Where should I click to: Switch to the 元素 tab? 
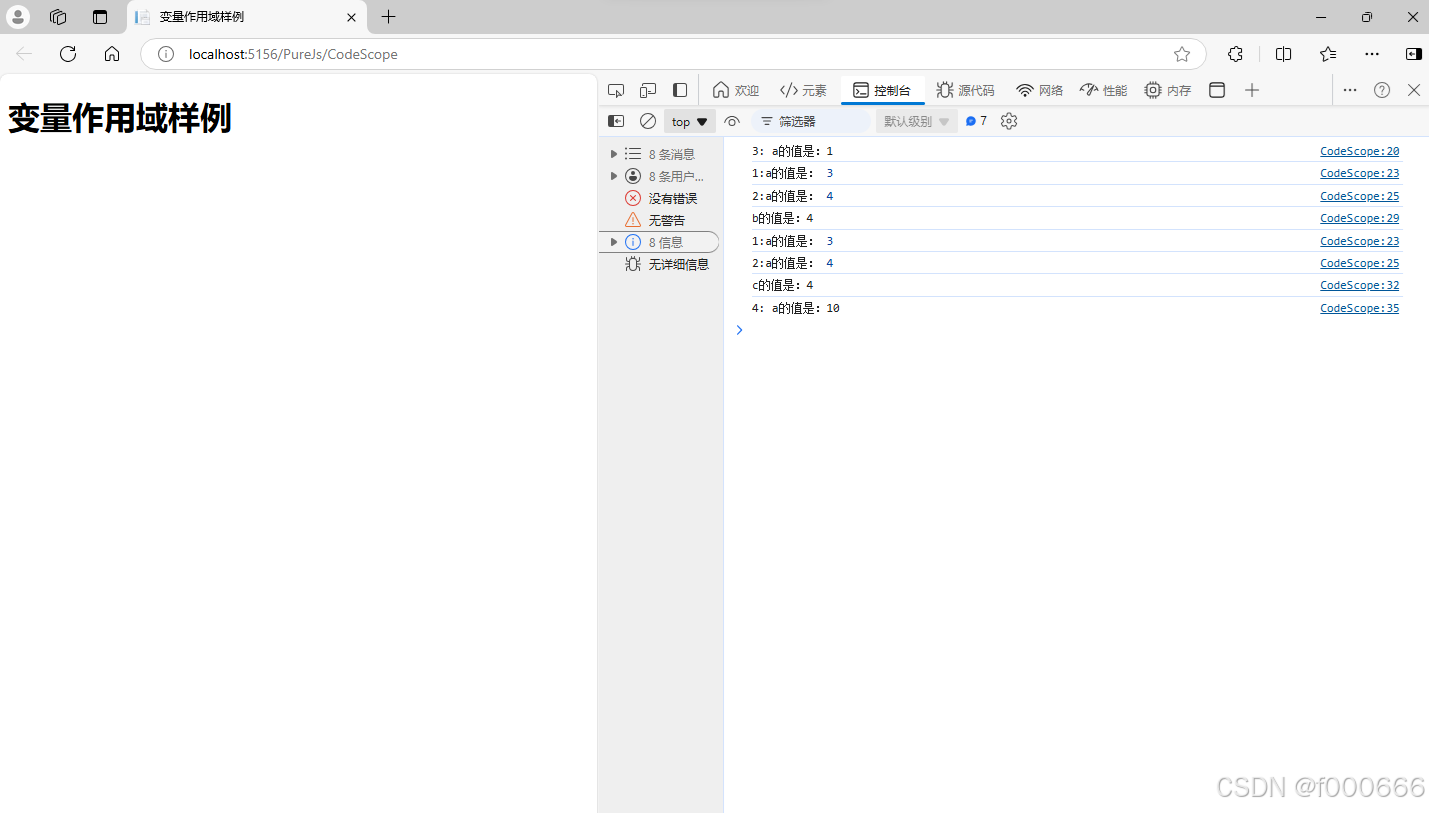point(803,90)
